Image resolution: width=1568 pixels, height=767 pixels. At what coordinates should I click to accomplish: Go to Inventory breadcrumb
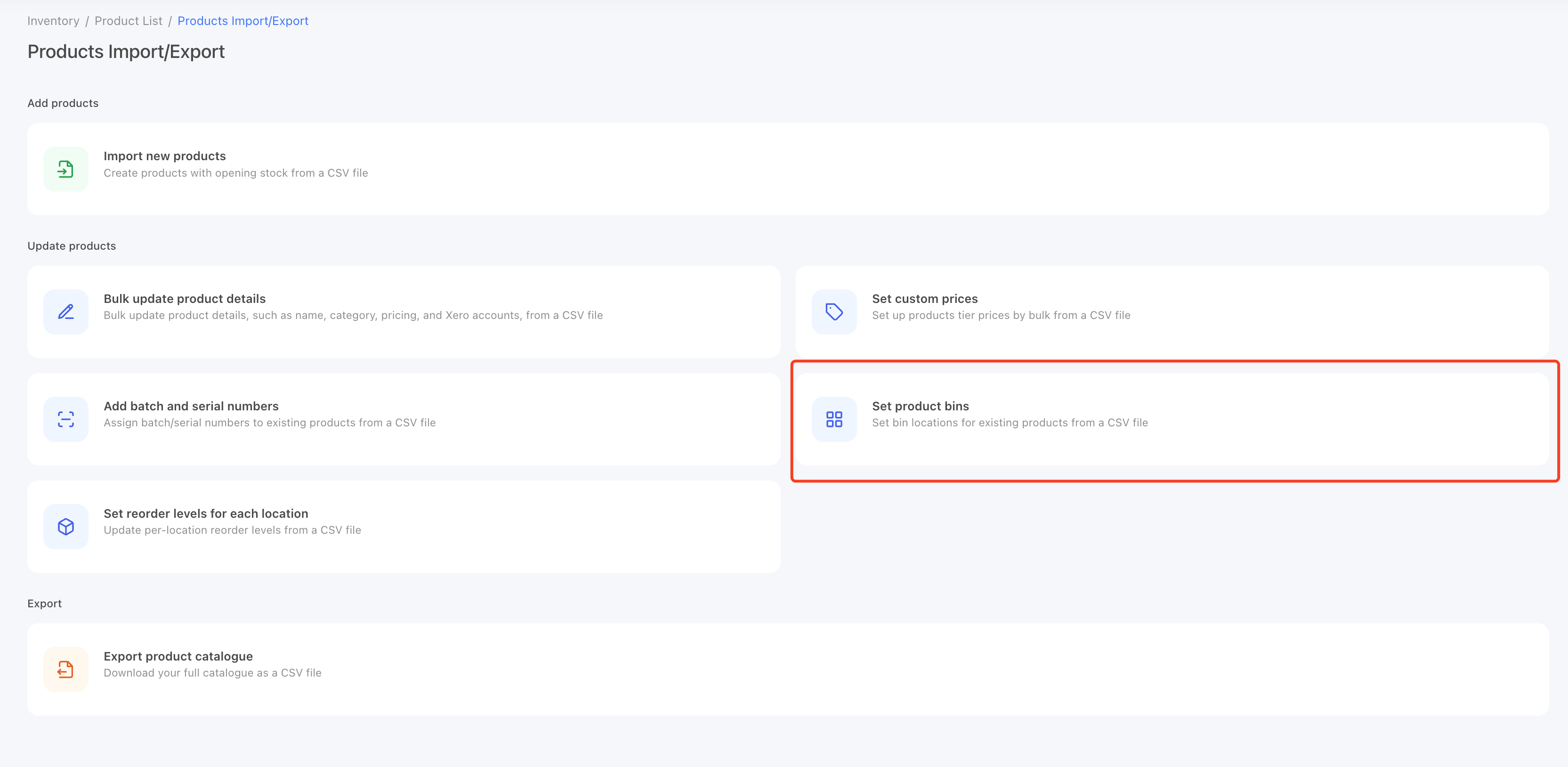53,21
